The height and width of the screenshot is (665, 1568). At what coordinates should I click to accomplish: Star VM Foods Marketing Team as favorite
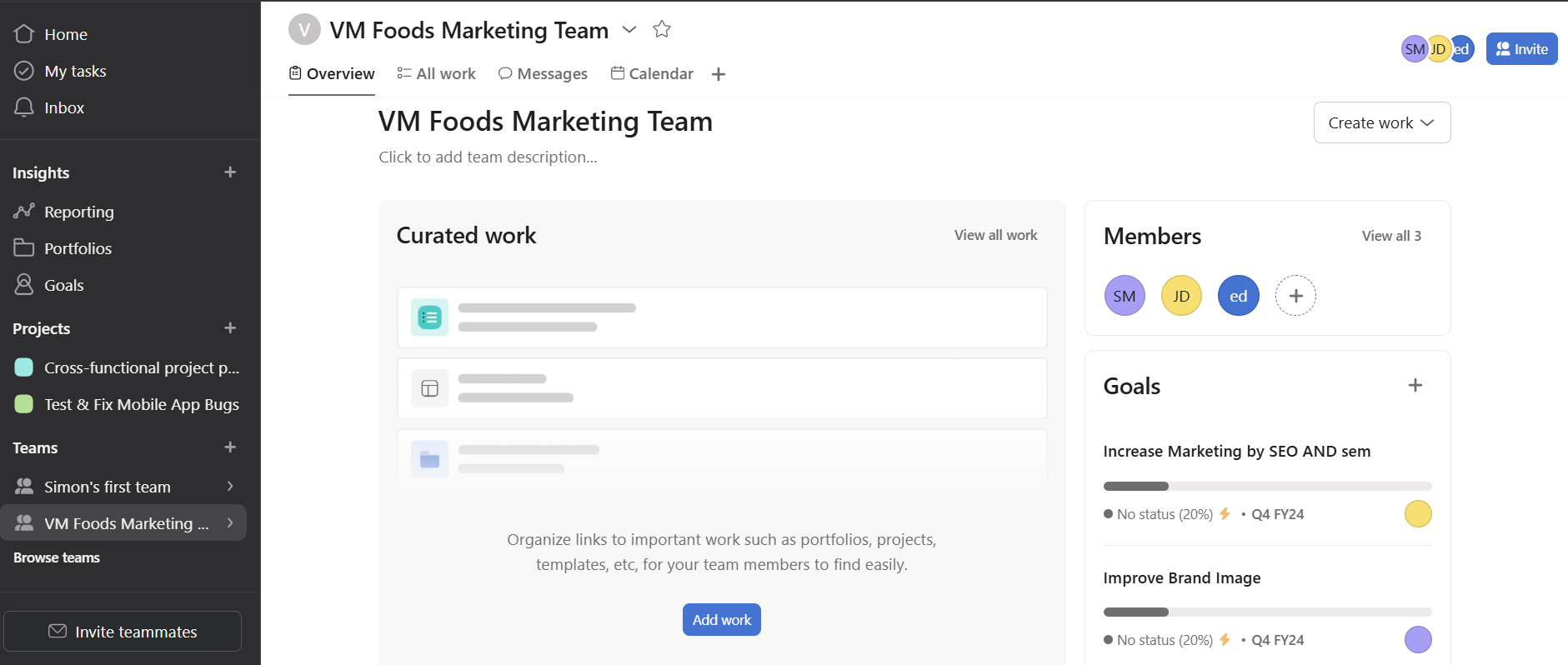coord(662,29)
